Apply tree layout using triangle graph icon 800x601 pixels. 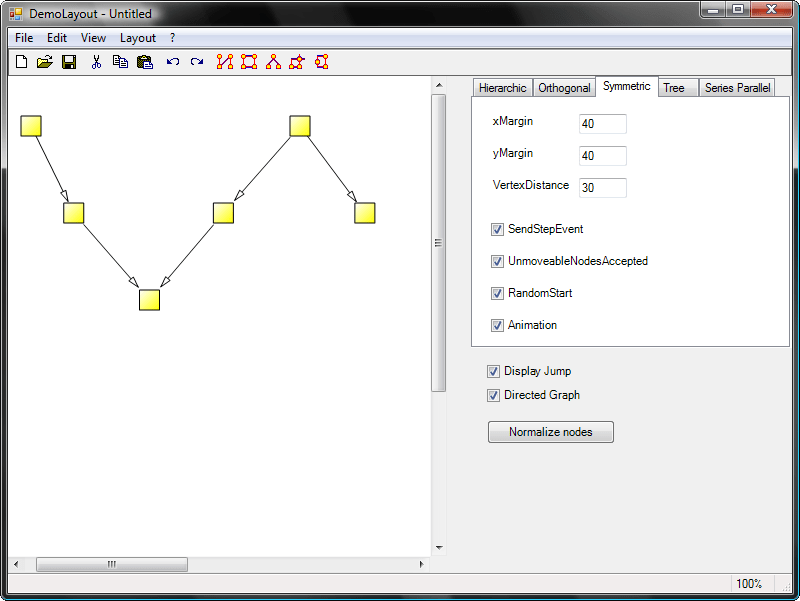(x=273, y=62)
